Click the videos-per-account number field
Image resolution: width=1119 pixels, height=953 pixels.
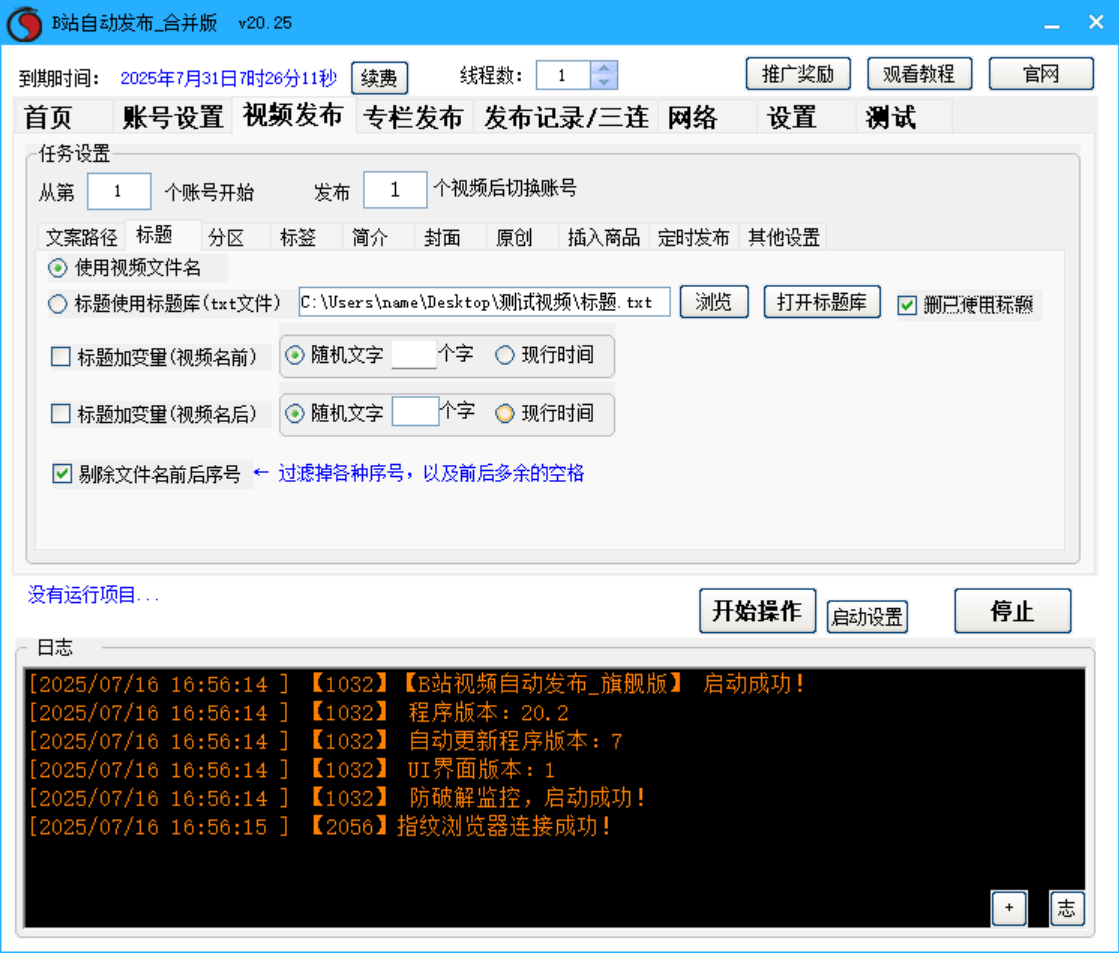pos(395,190)
